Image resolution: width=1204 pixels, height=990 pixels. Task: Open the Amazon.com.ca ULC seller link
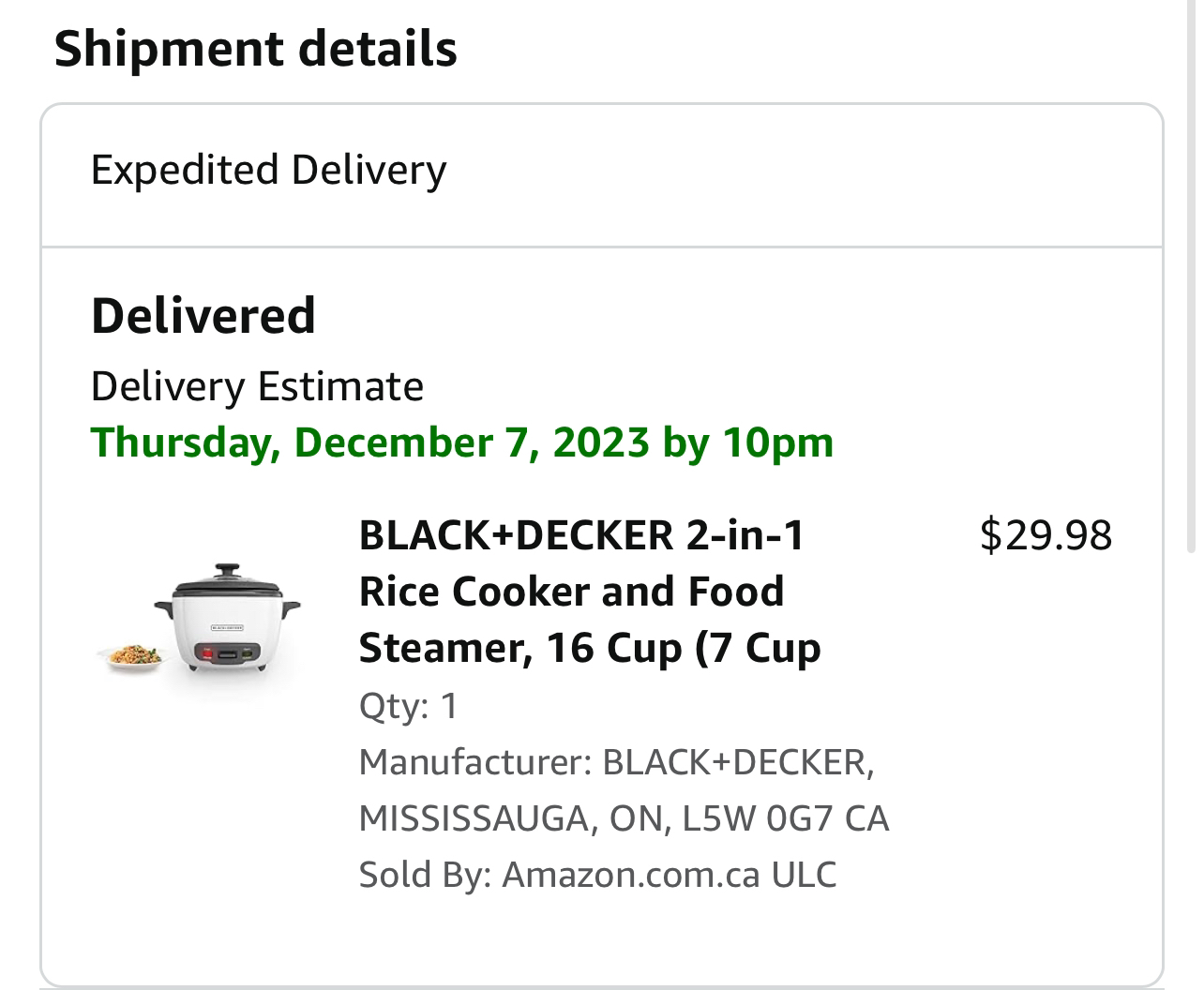[x=669, y=875]
